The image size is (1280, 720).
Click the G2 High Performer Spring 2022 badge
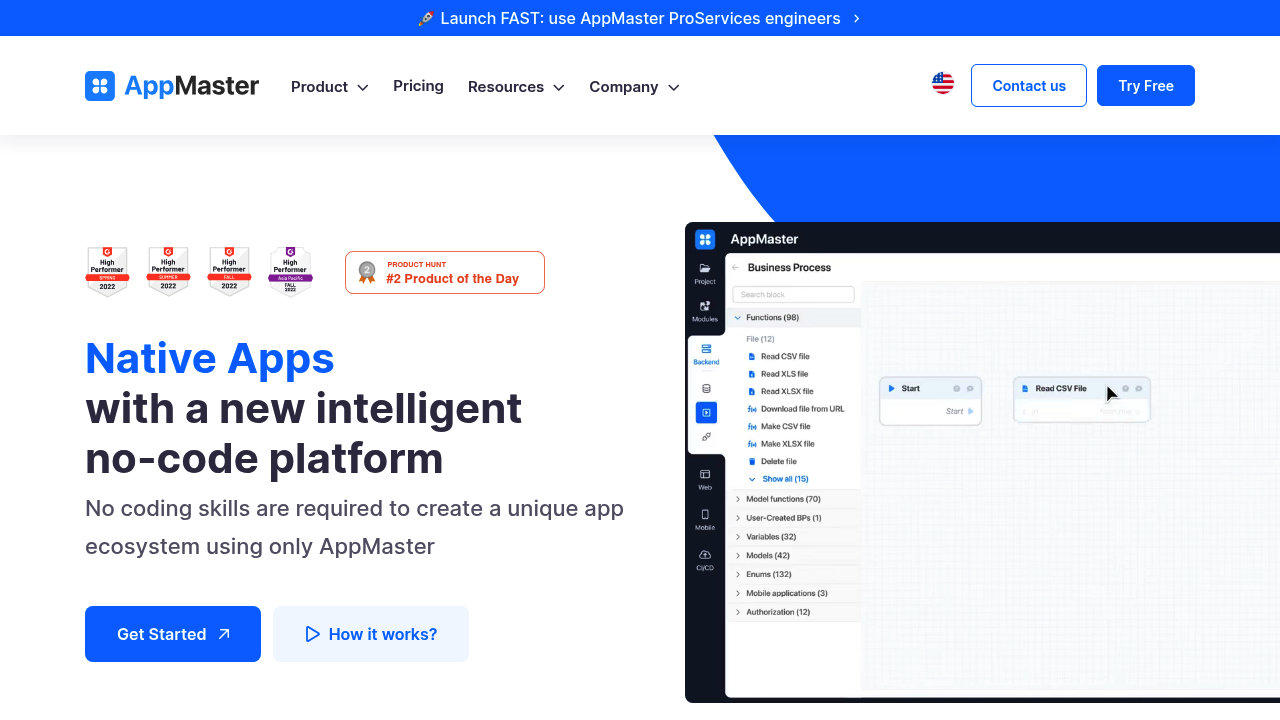coord(107,272)
